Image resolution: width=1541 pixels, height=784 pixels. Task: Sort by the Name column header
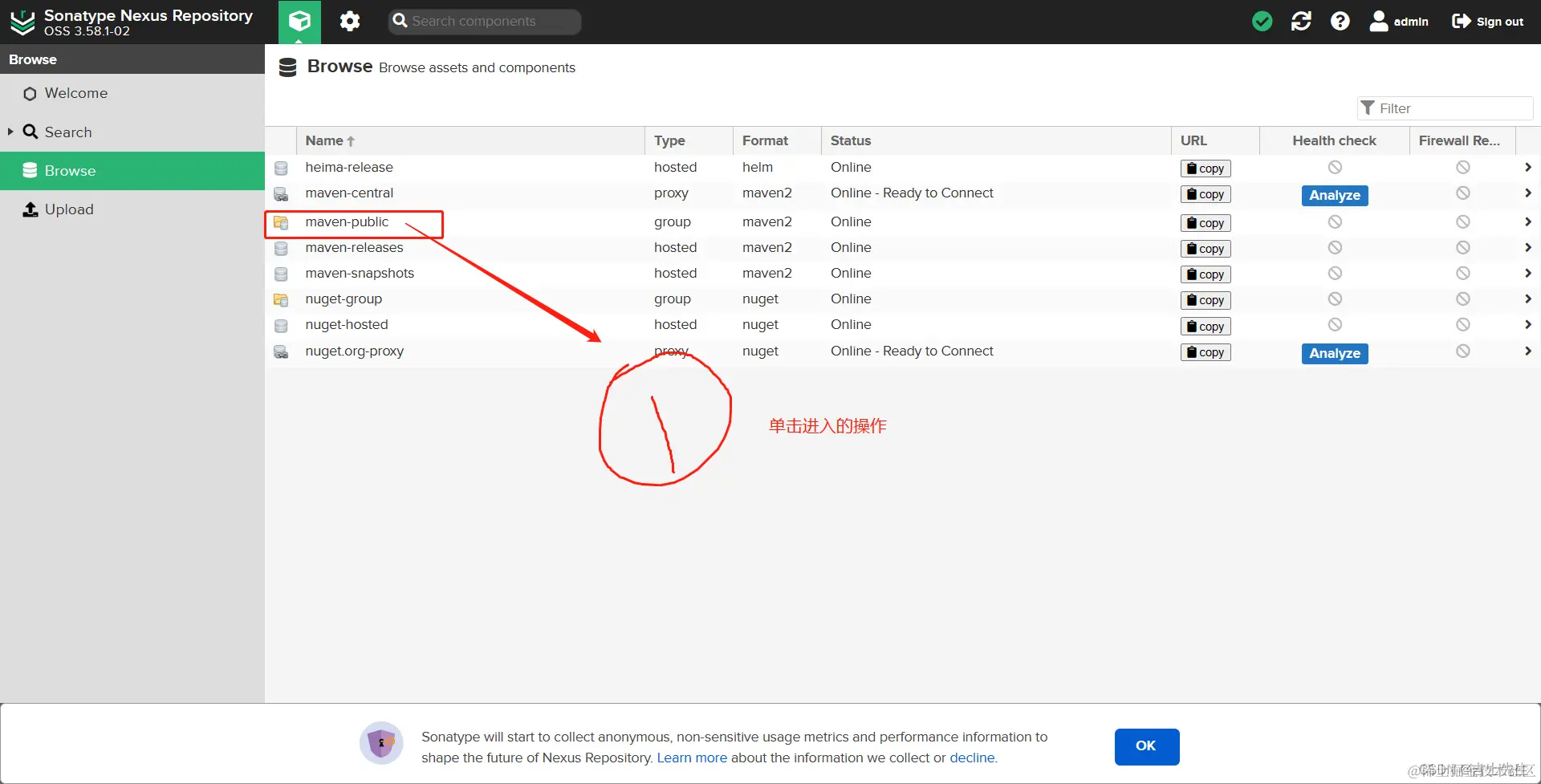470,140
